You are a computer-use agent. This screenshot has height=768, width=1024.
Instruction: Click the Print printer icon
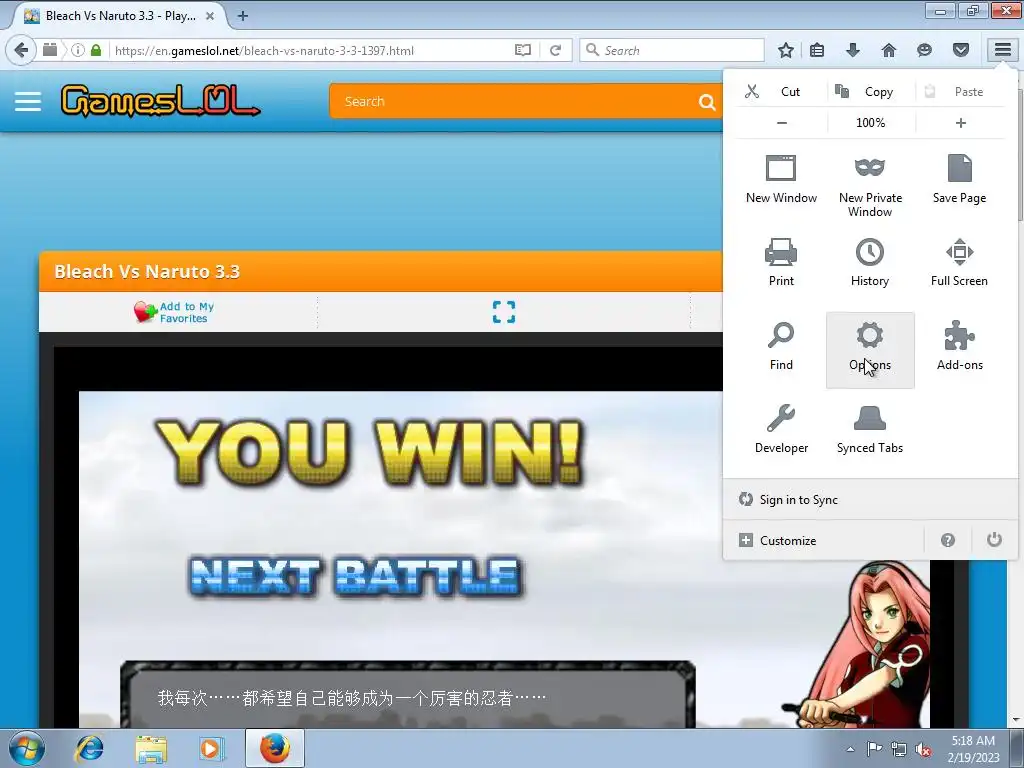point(781,263)
